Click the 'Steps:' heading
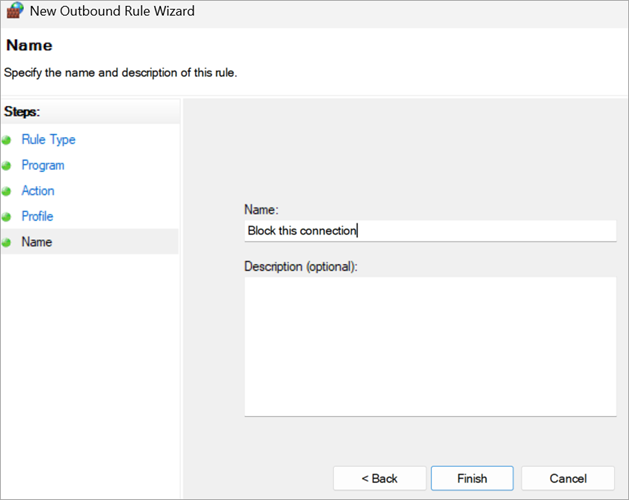 (22, 112)
